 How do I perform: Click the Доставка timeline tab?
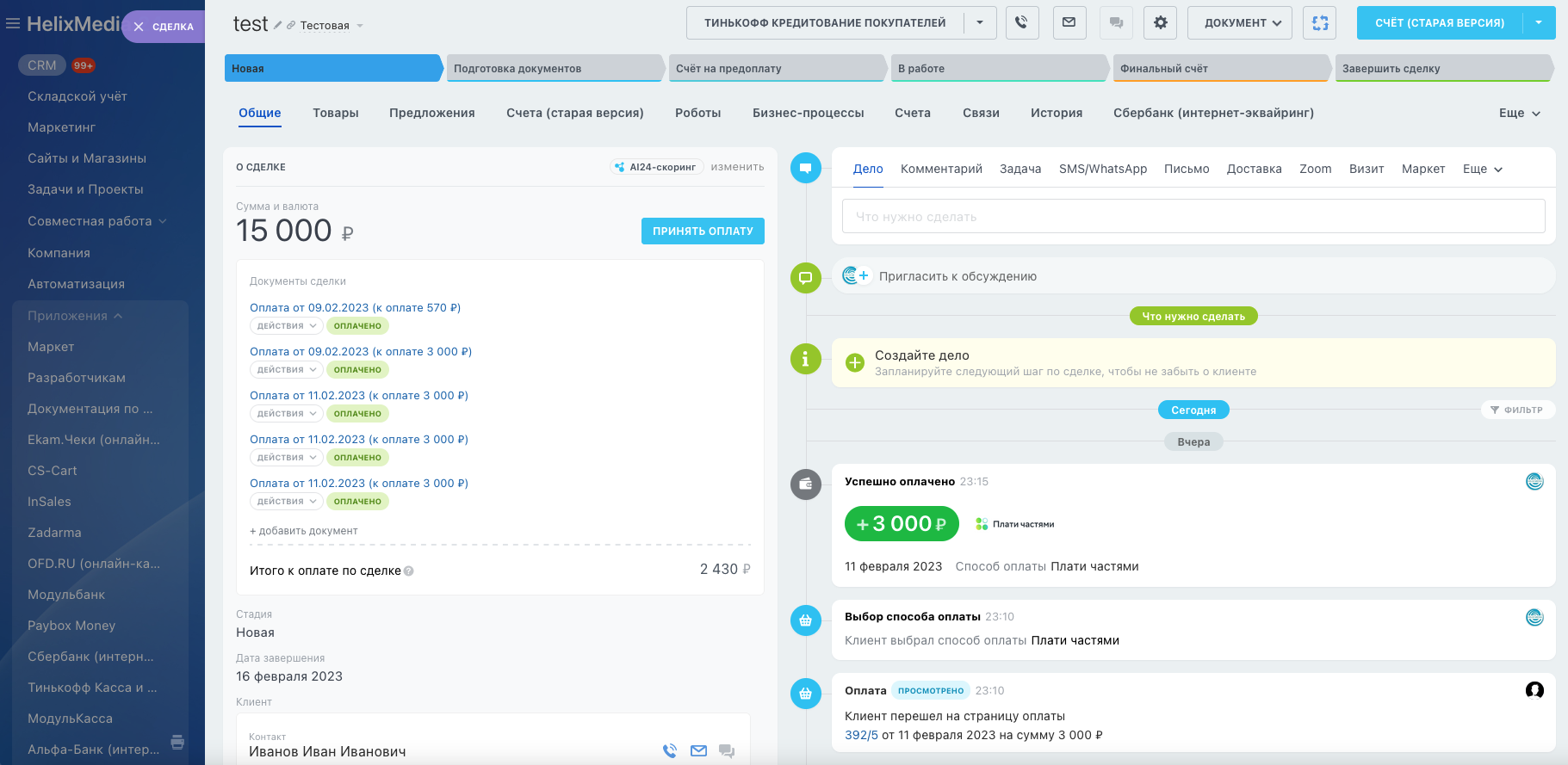pyautogui.click(x=1254, y=169)
